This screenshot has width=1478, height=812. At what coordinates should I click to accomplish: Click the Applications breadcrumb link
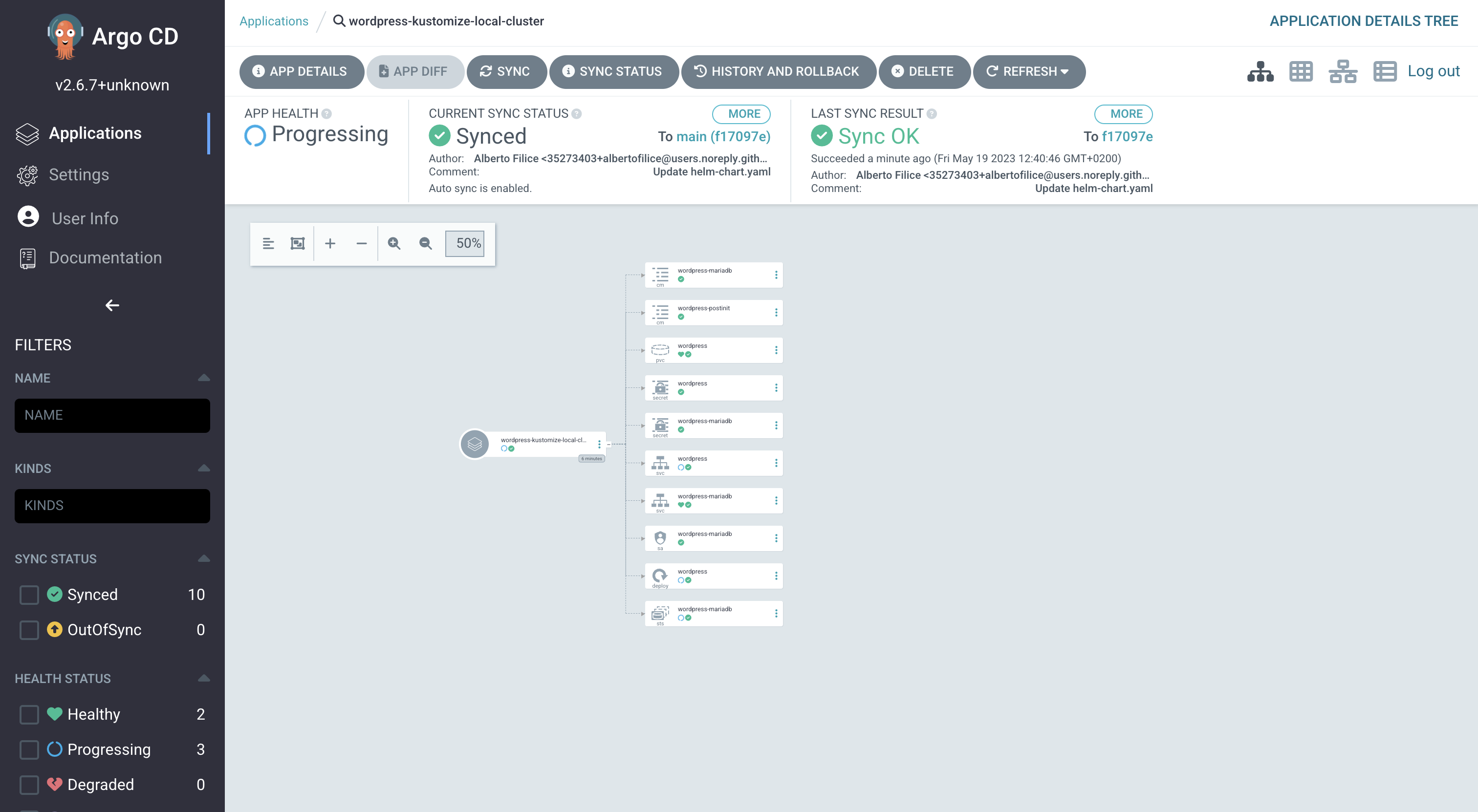(274, 21)
